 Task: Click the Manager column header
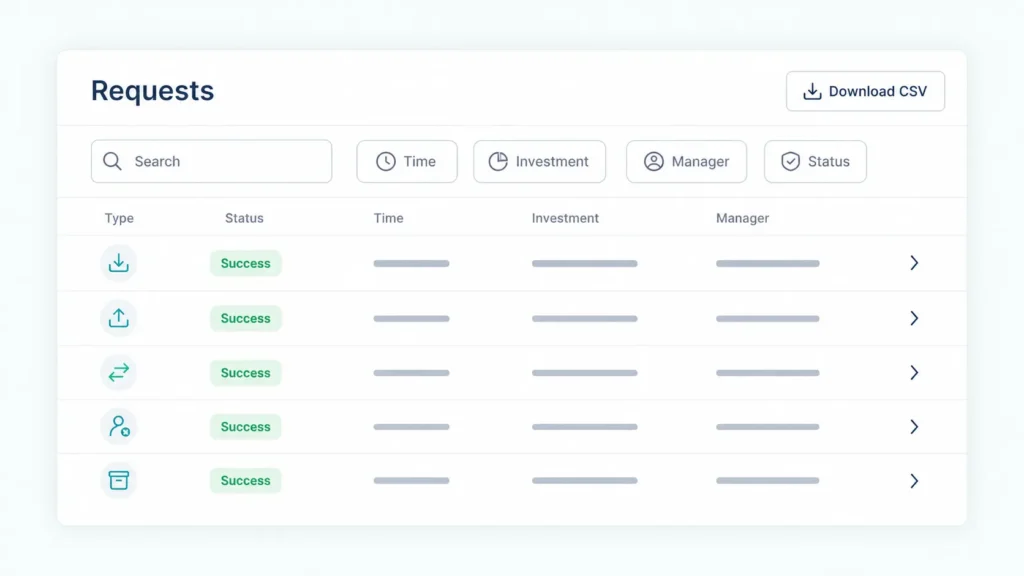[x=743, y=218]
